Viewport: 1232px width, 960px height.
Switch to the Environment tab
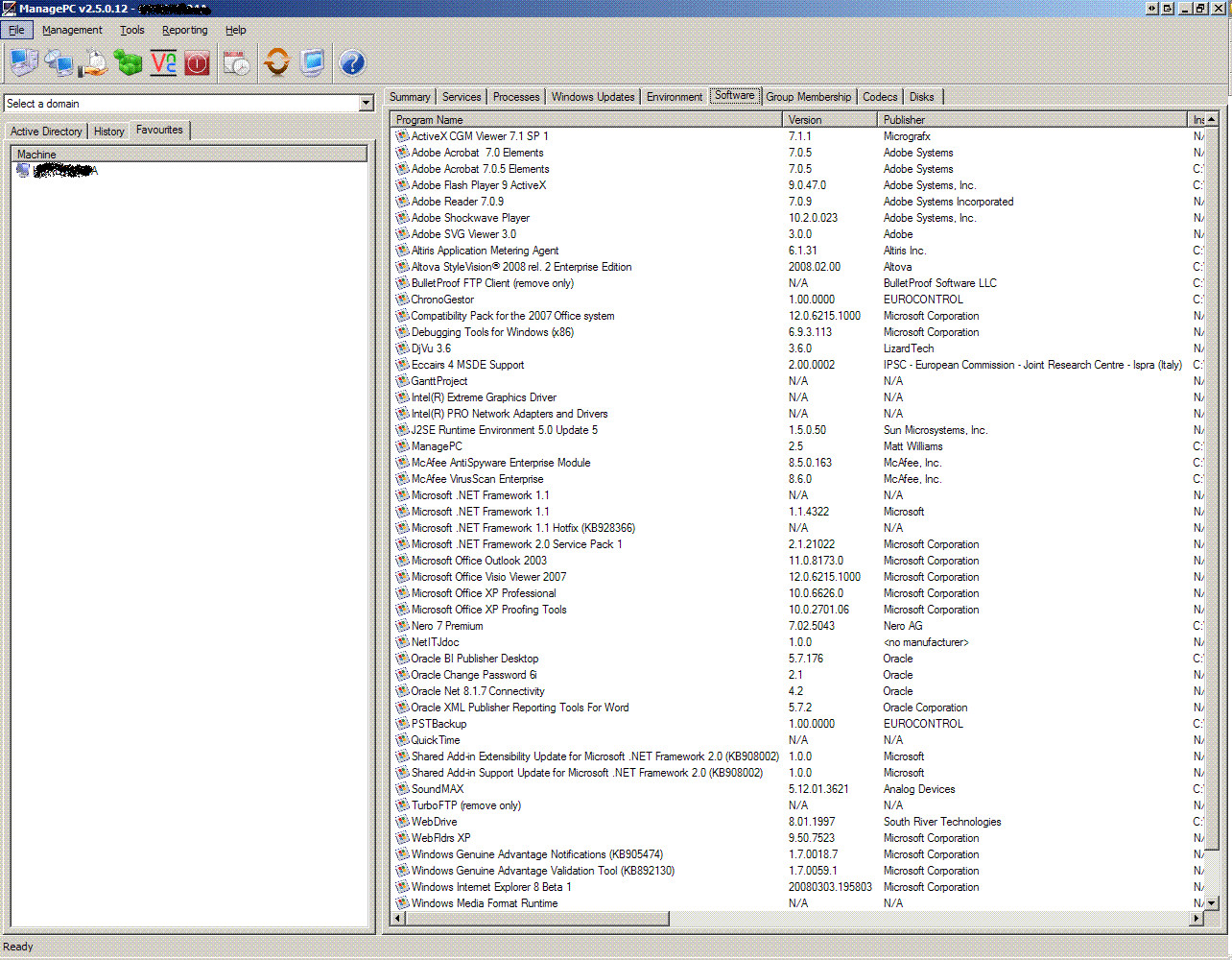(675, 97)
